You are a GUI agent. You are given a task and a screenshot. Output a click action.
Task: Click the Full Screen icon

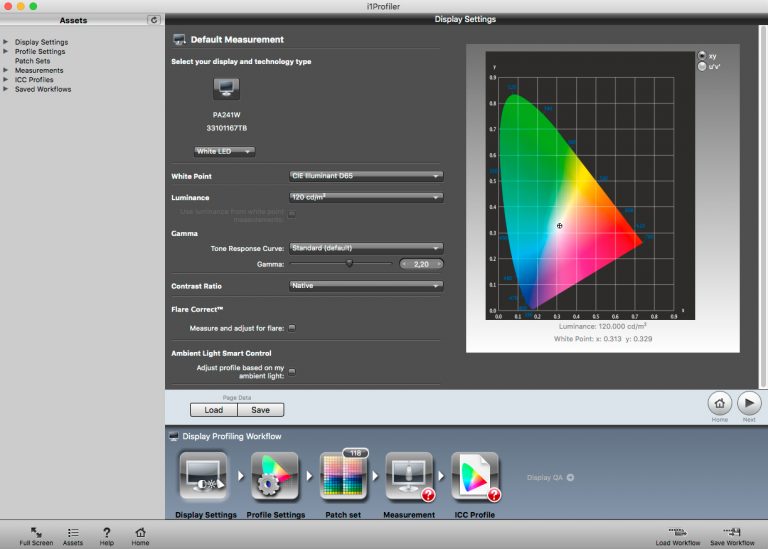pos(36,532)
